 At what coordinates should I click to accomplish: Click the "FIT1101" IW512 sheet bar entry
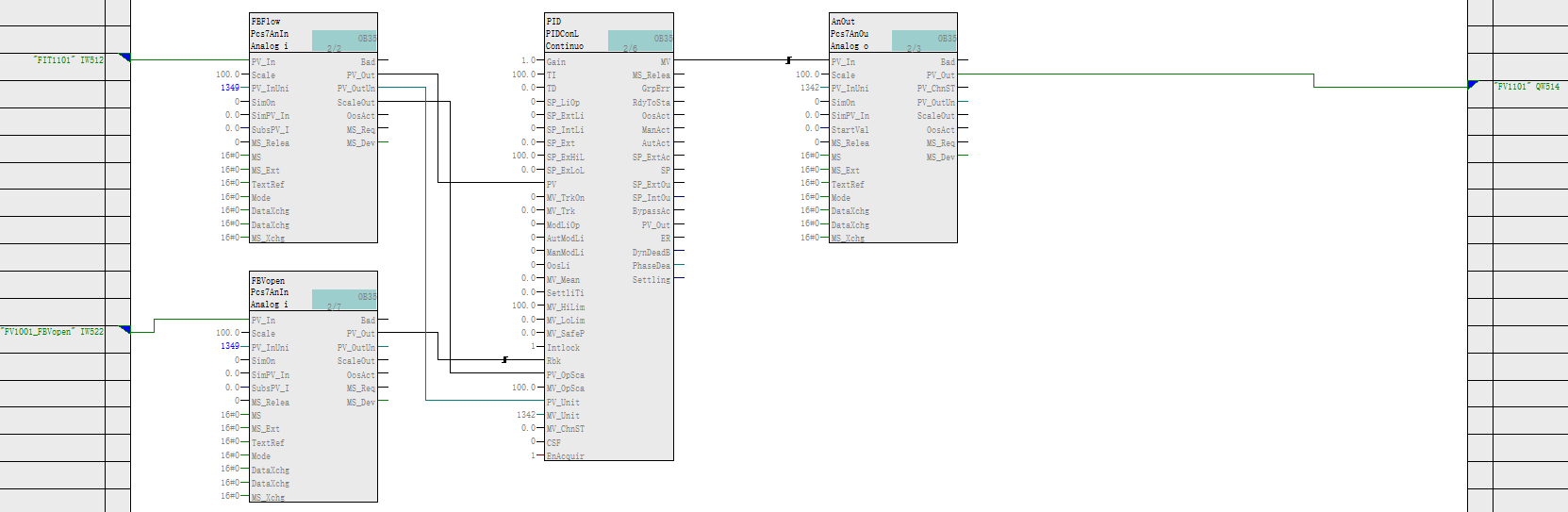[x=68, y=59]
